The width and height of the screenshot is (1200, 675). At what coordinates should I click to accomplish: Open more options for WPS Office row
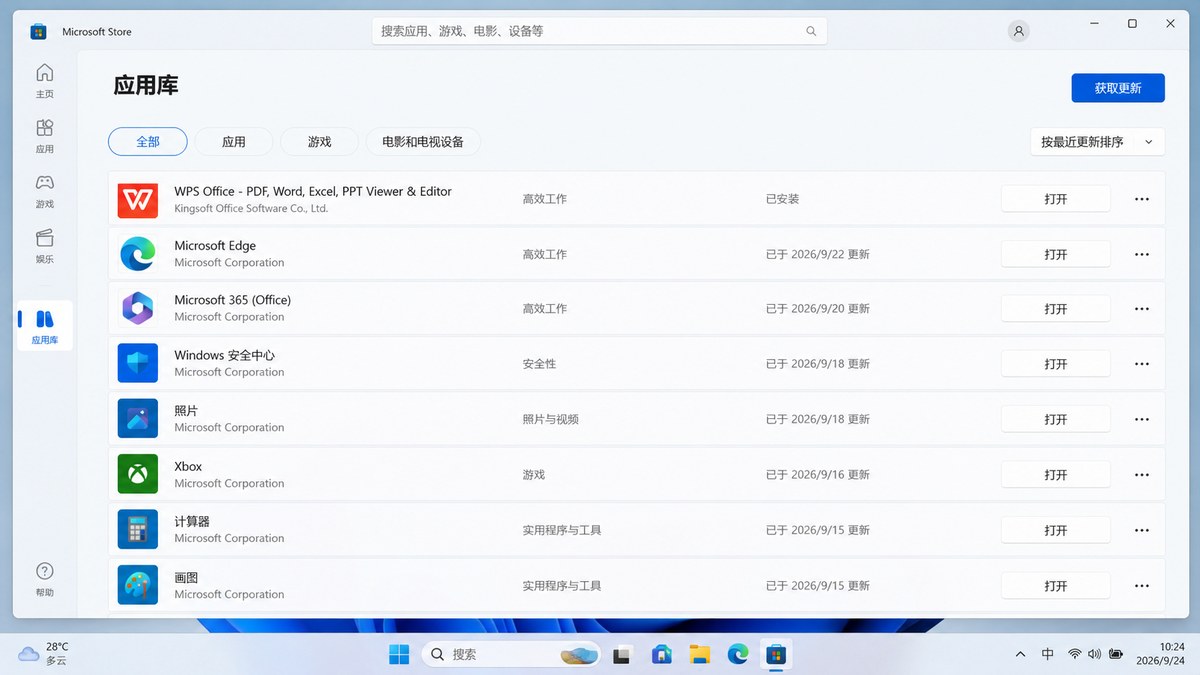click(x=1142, y=199)
